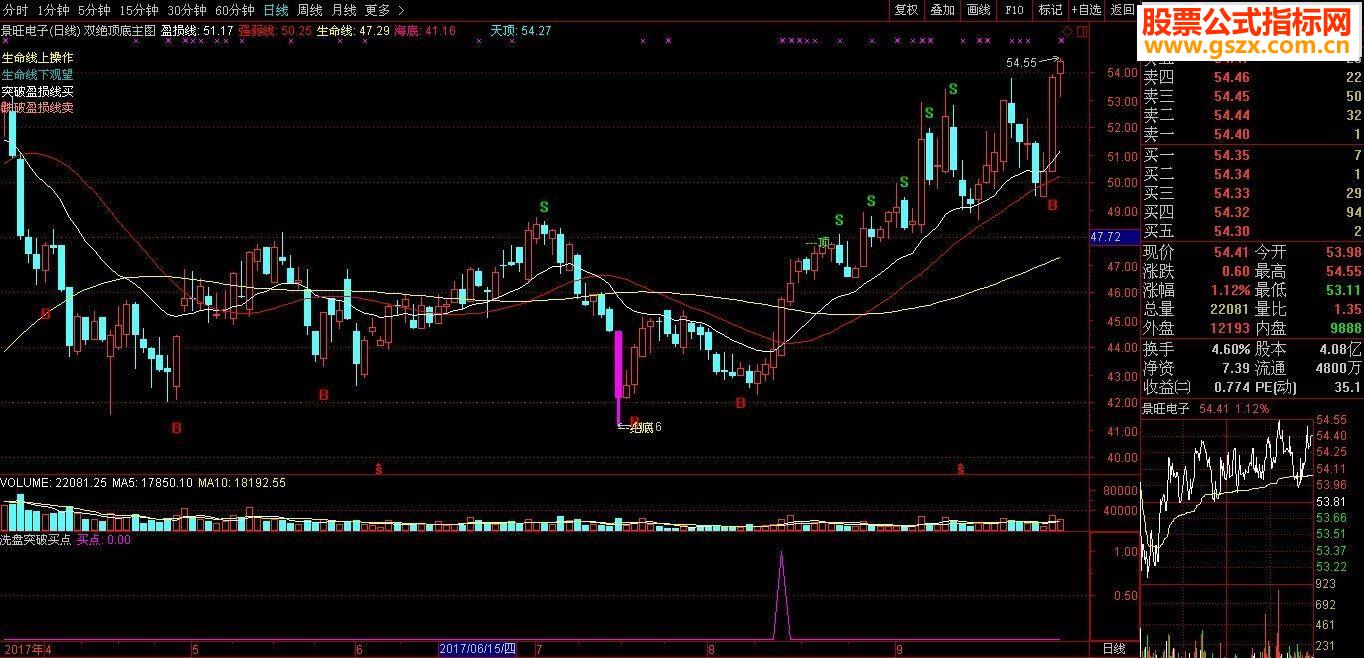This screenshot has height=658, width=1364.
Task: Click the 标记 mark button
Action: click(1050, 10)
